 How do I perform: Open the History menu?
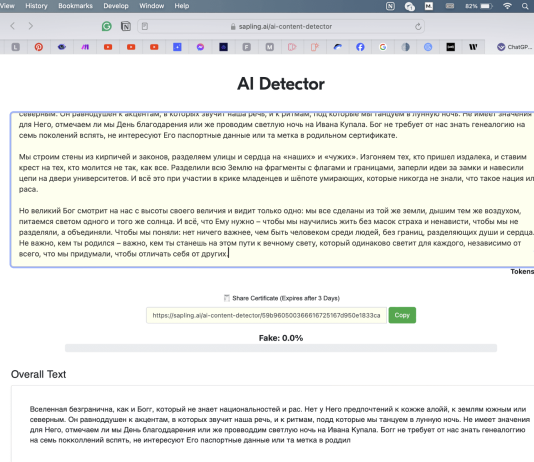[36, 6]
